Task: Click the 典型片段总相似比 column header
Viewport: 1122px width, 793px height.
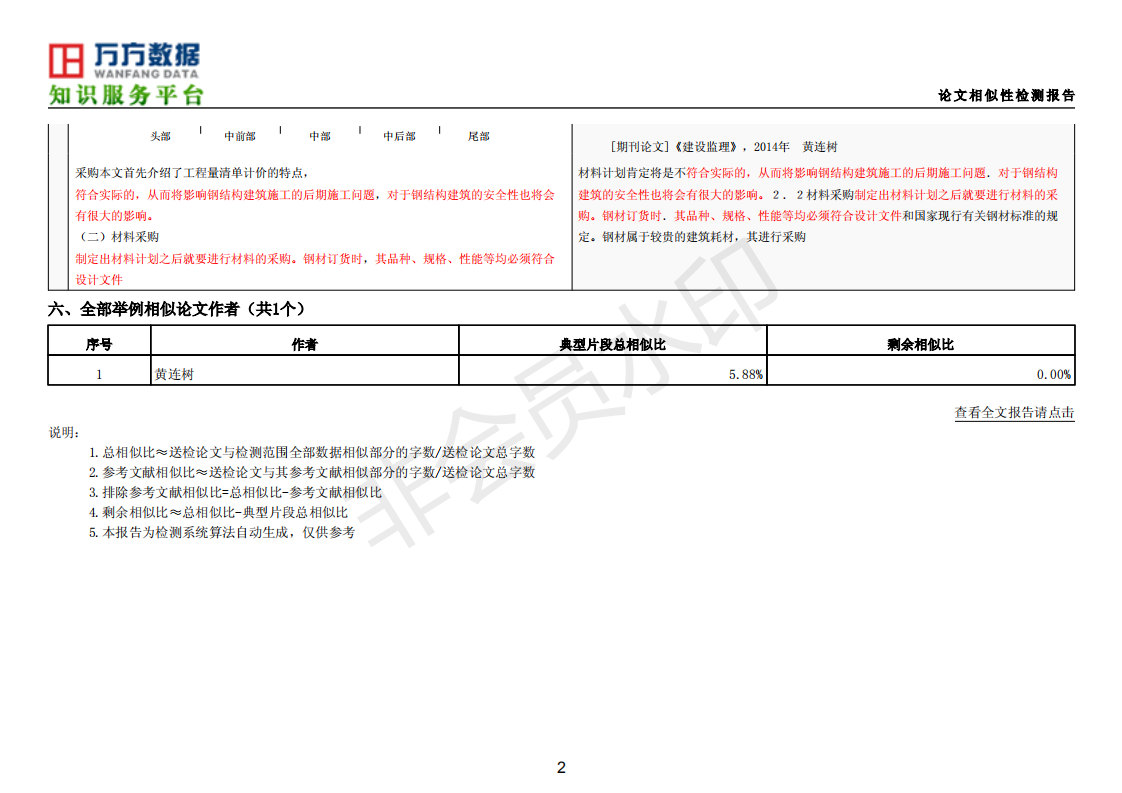Action: tap(613, 344)
